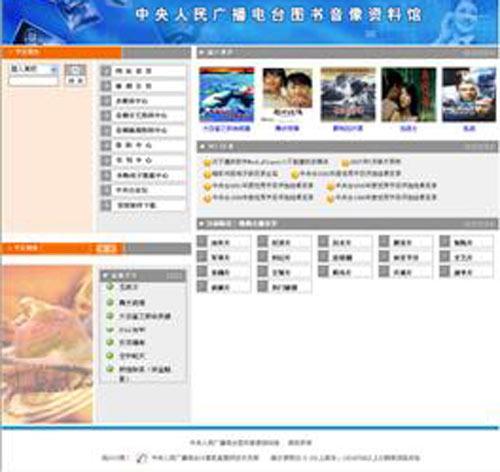Select the last category in the bottom category row
The width and height of the screenshot is (500, 472).
coord(284,287)
